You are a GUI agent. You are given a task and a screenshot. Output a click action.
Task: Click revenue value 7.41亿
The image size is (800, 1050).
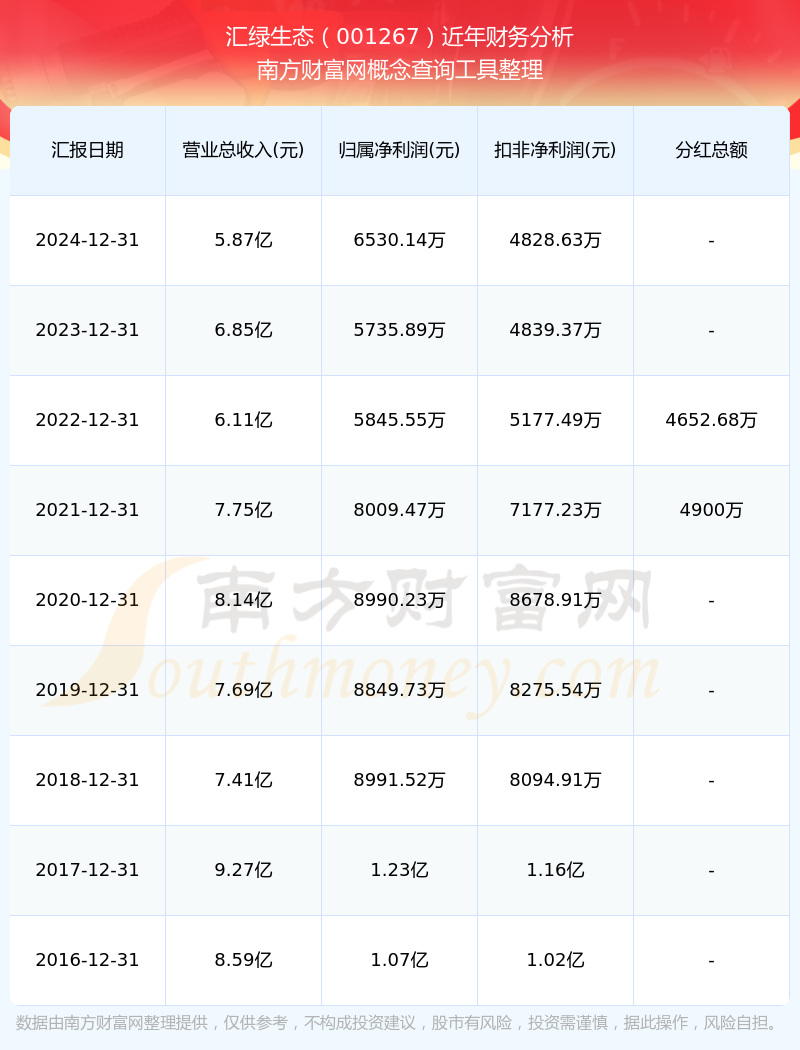[x=244, y=780]
